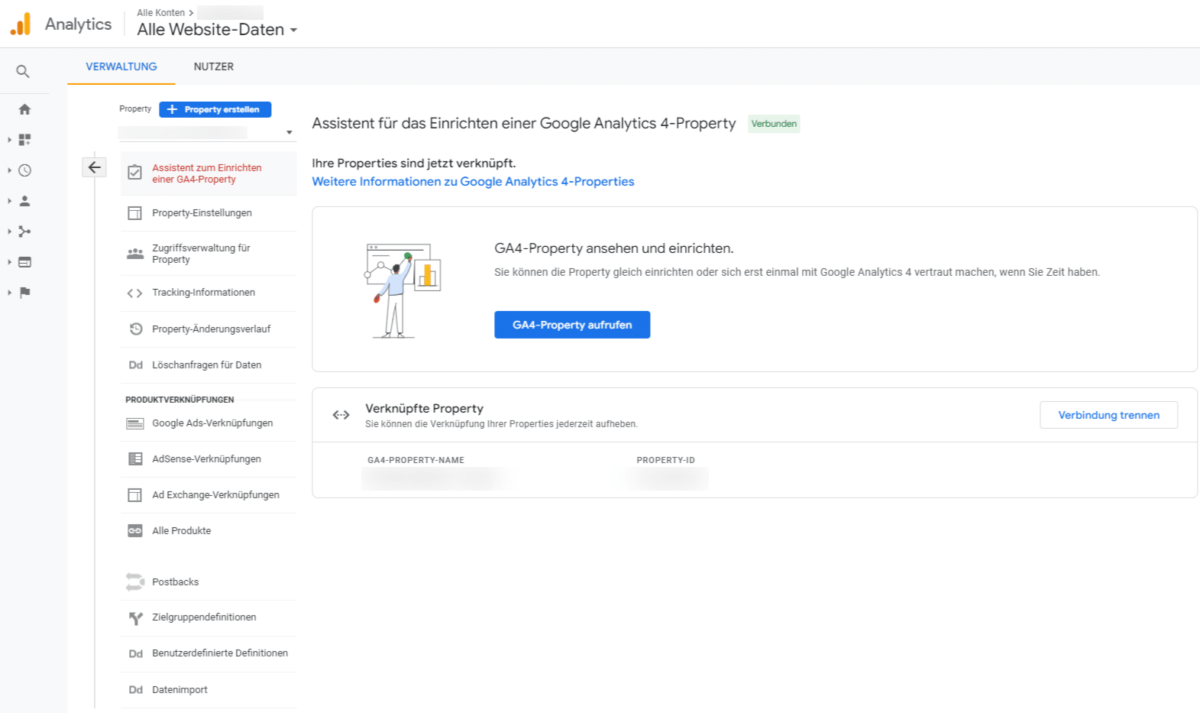This screenshot has height=713, width=1200.
Task: Switch to the NUTZER tab
Action: coord(214,67)
